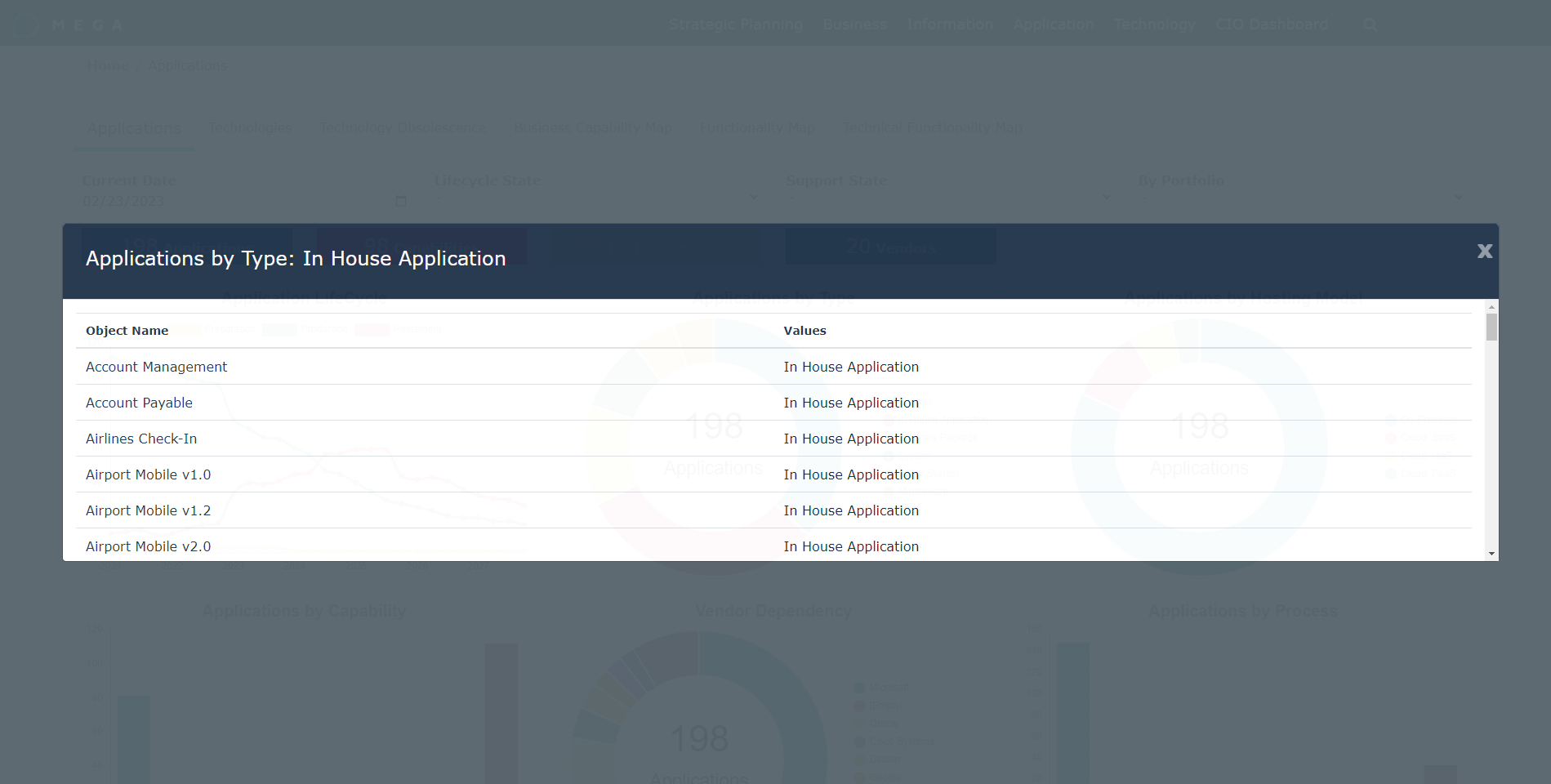Open the Airlines Check-In application
The image size is (1551, 784).
point(141,439)
